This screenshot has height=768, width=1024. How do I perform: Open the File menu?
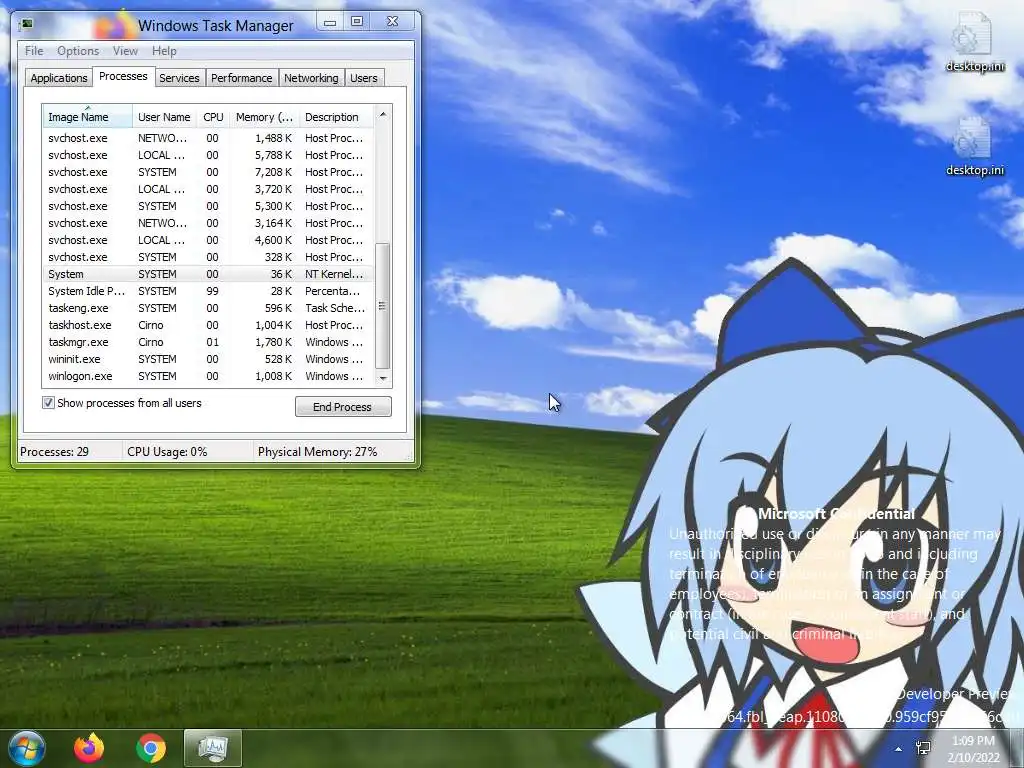tap(34, 51)
